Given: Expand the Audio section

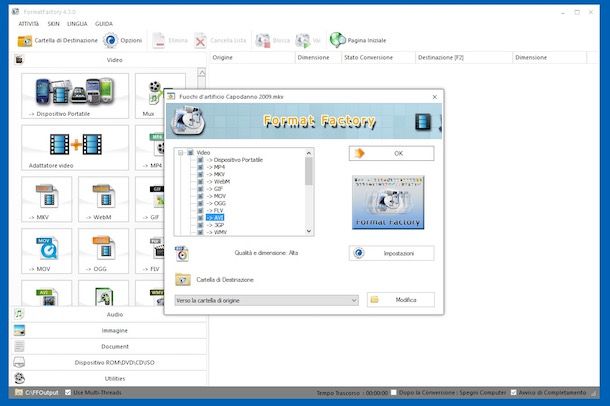Looking at the screenshot, I should (110, 314).
